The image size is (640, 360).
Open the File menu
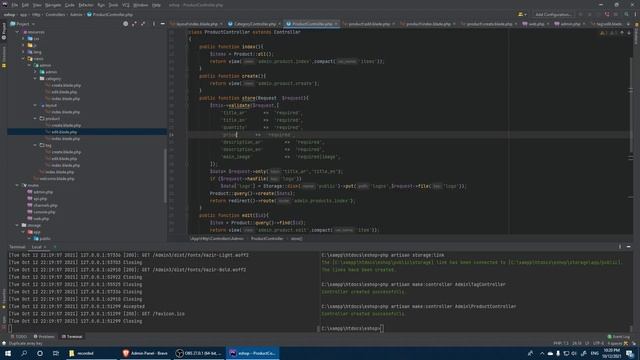point(15,5)
